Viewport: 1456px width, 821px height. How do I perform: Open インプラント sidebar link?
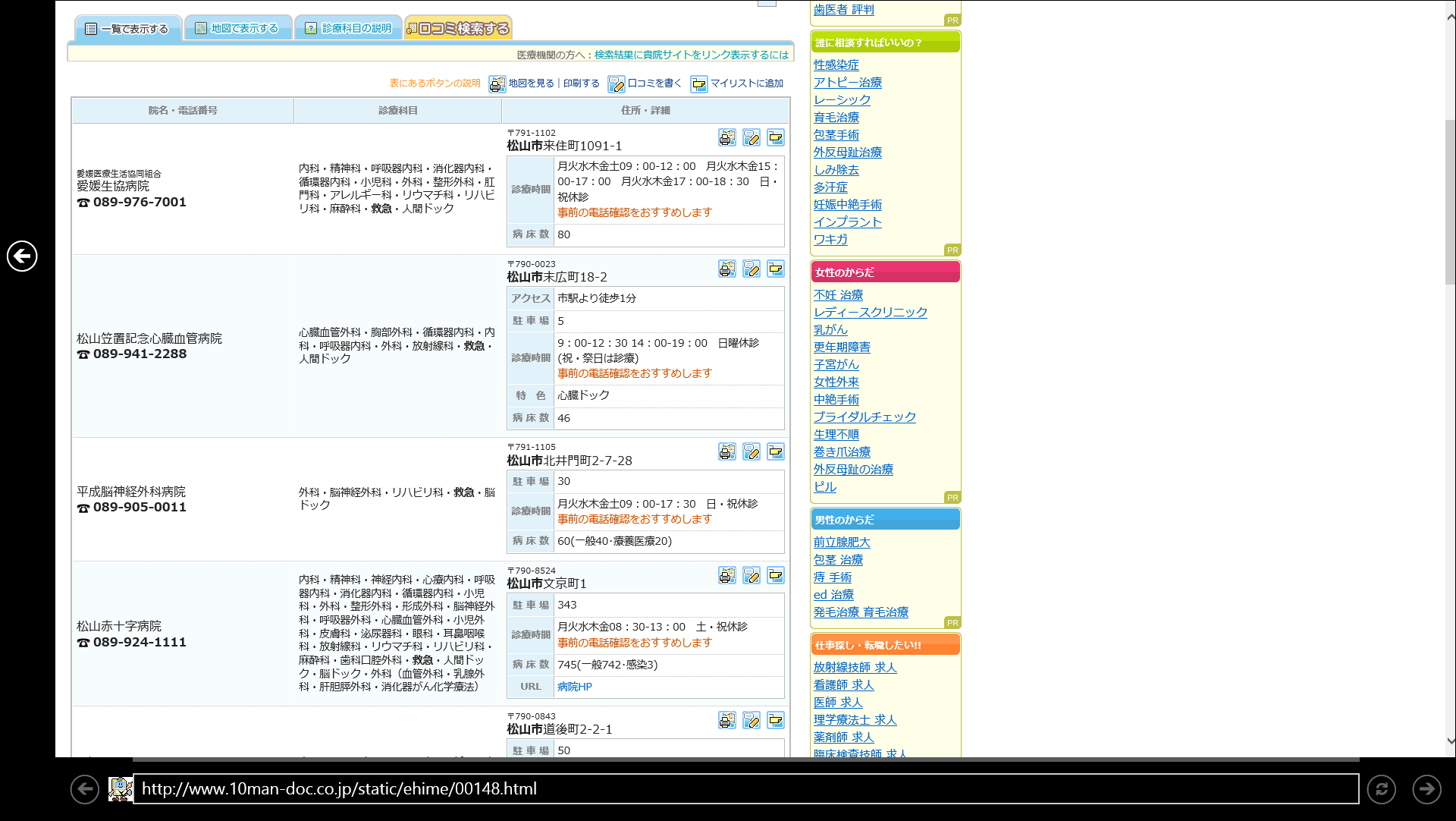coord(848,222)
